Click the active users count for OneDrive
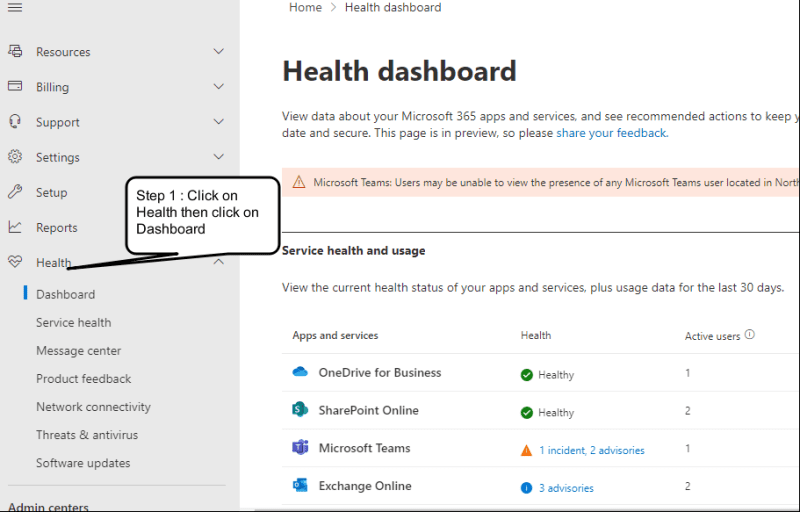 pos(688,373)
